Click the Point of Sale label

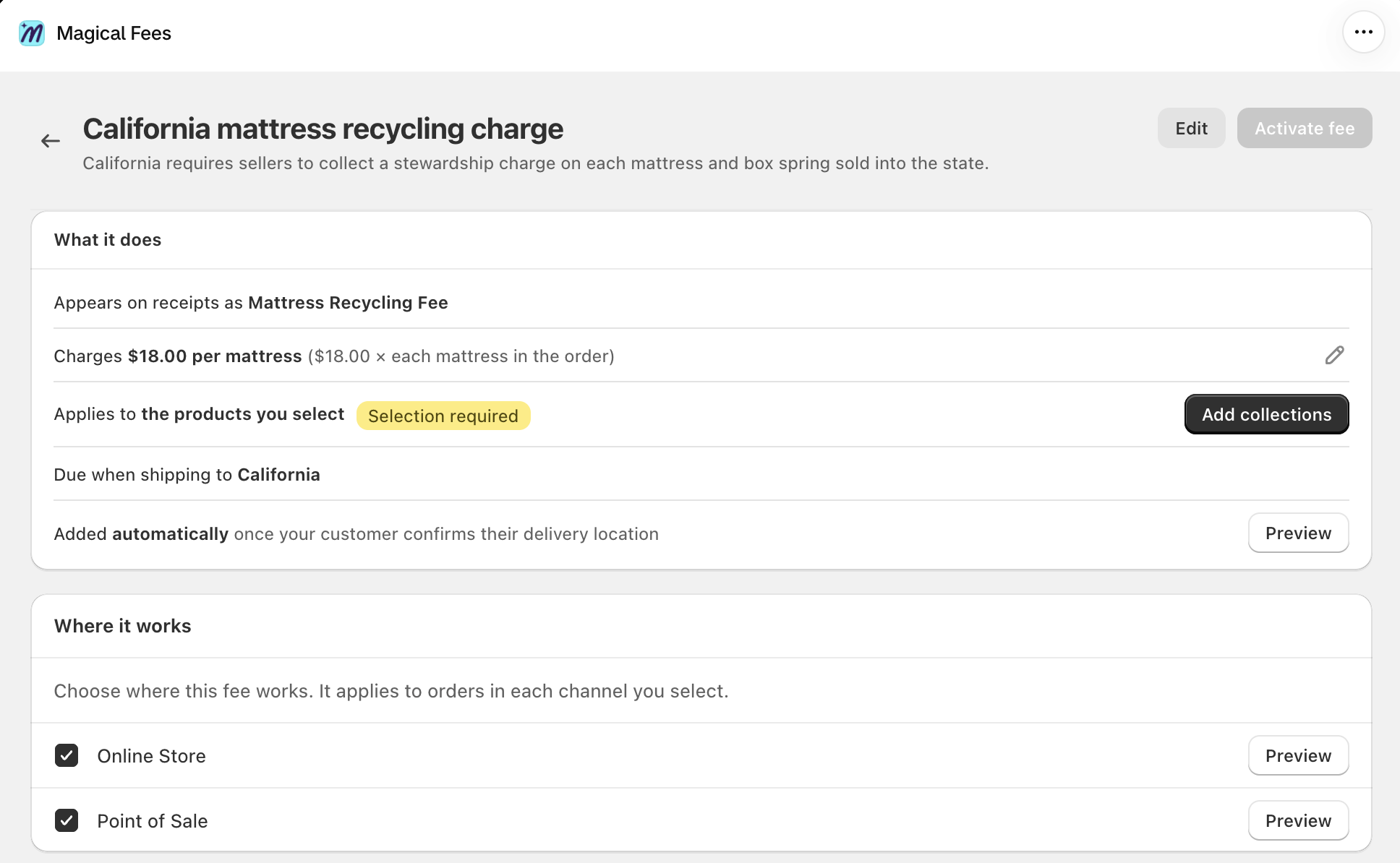coord(152,821)
